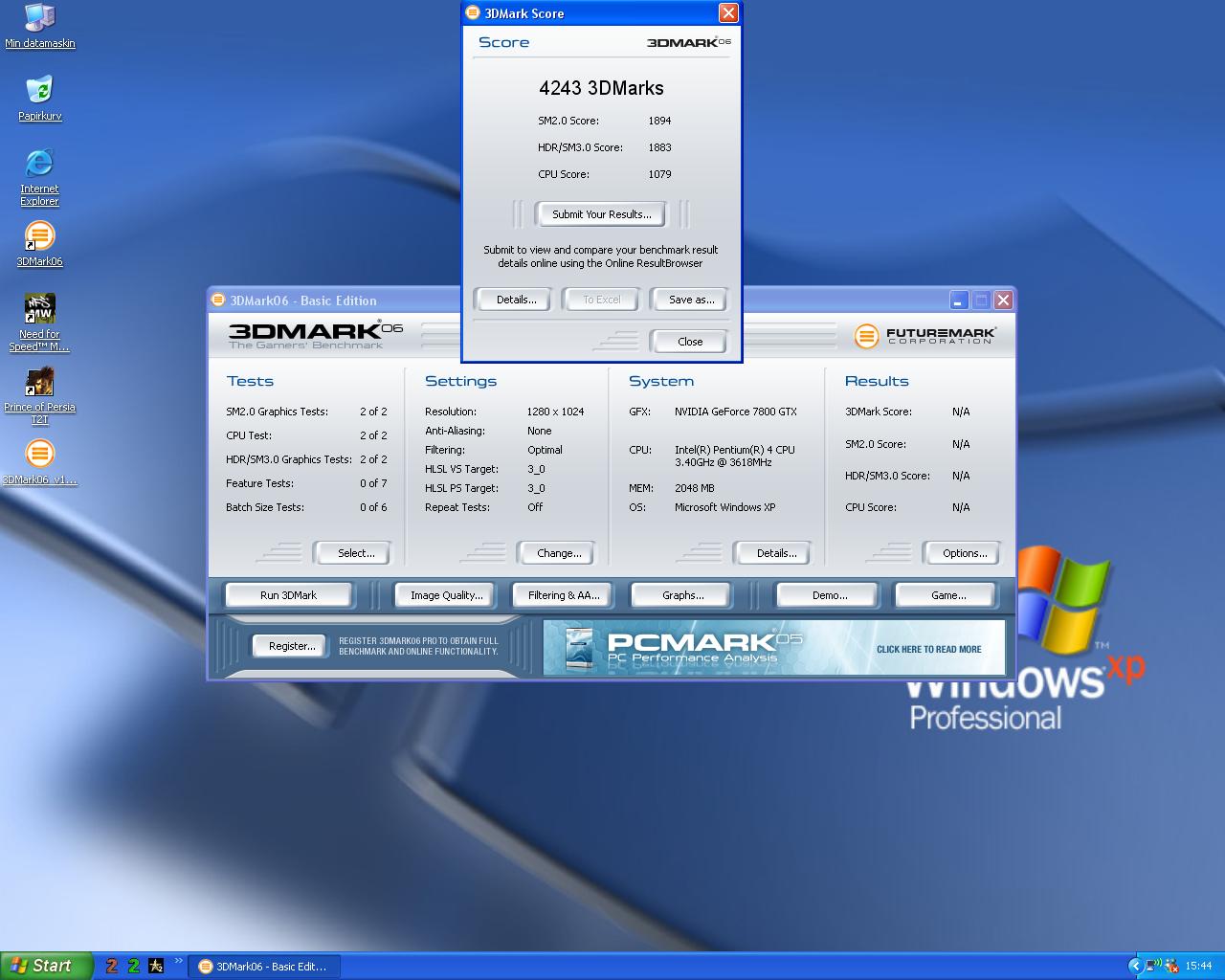Viewport: 1225px width, 980px height.
Task: Open Options under the Results section
Action: point(964,553)
